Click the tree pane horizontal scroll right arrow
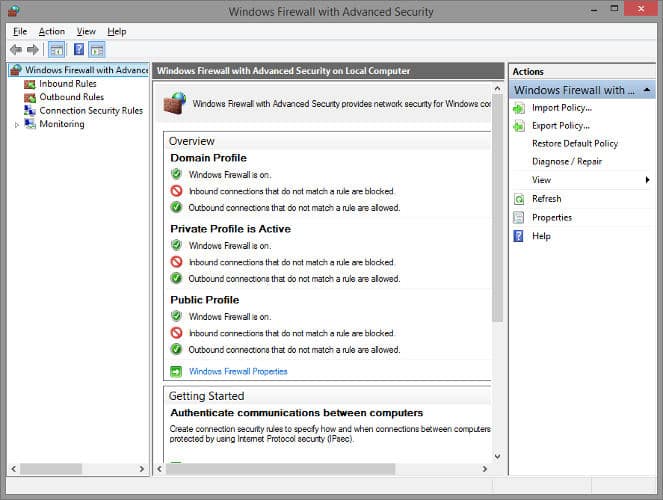 (x=142, y=469)
